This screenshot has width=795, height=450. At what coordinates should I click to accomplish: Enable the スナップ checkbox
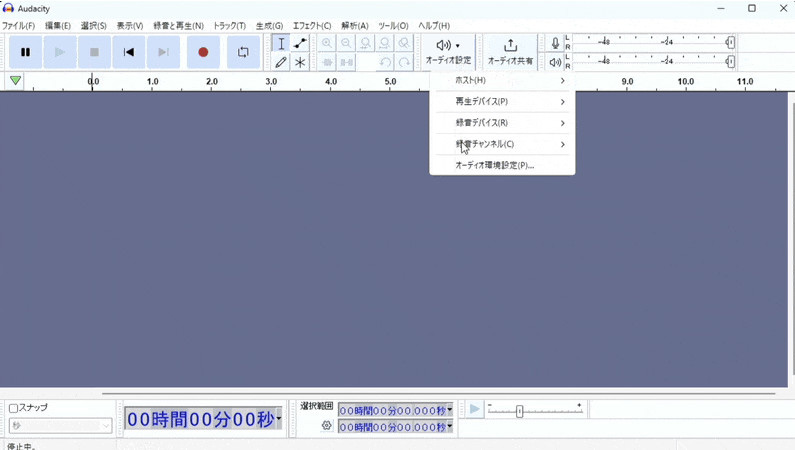coord(14,408)
